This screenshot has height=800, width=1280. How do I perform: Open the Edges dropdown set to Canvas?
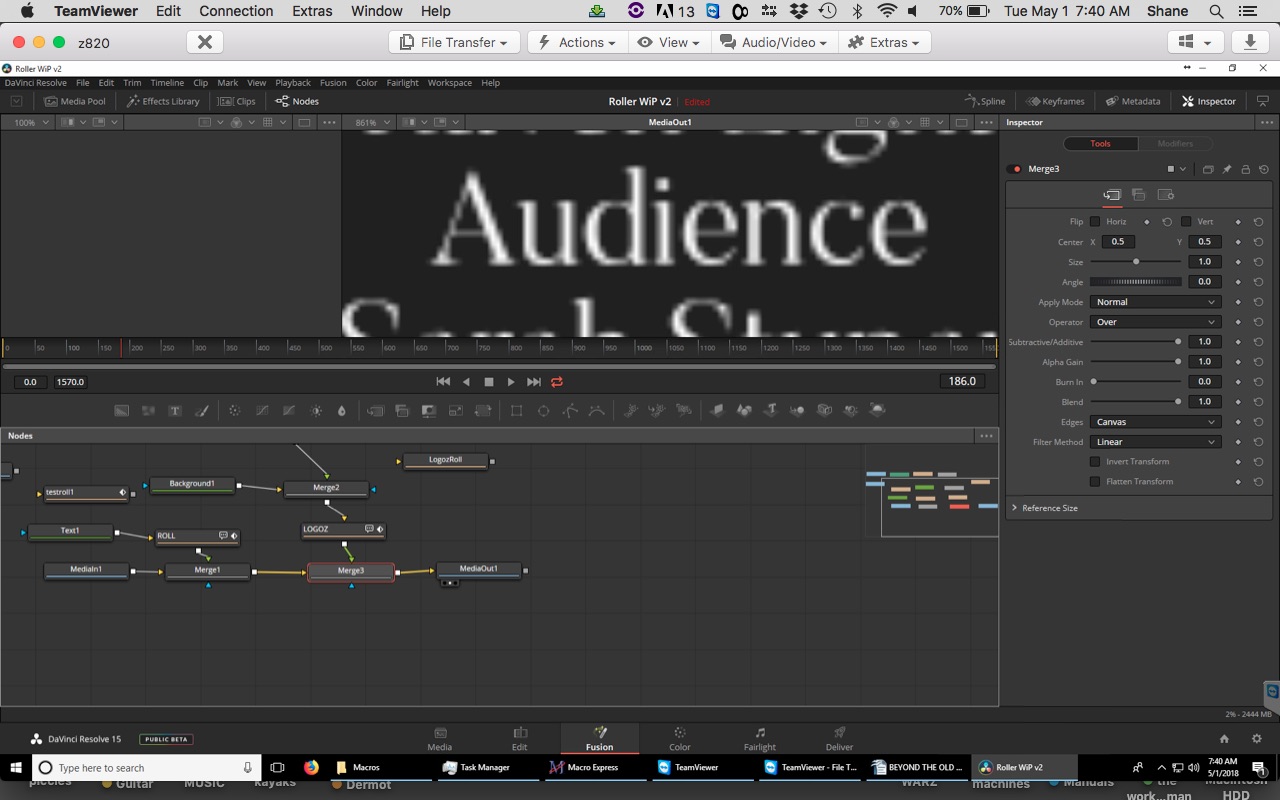coord(1155,422)
